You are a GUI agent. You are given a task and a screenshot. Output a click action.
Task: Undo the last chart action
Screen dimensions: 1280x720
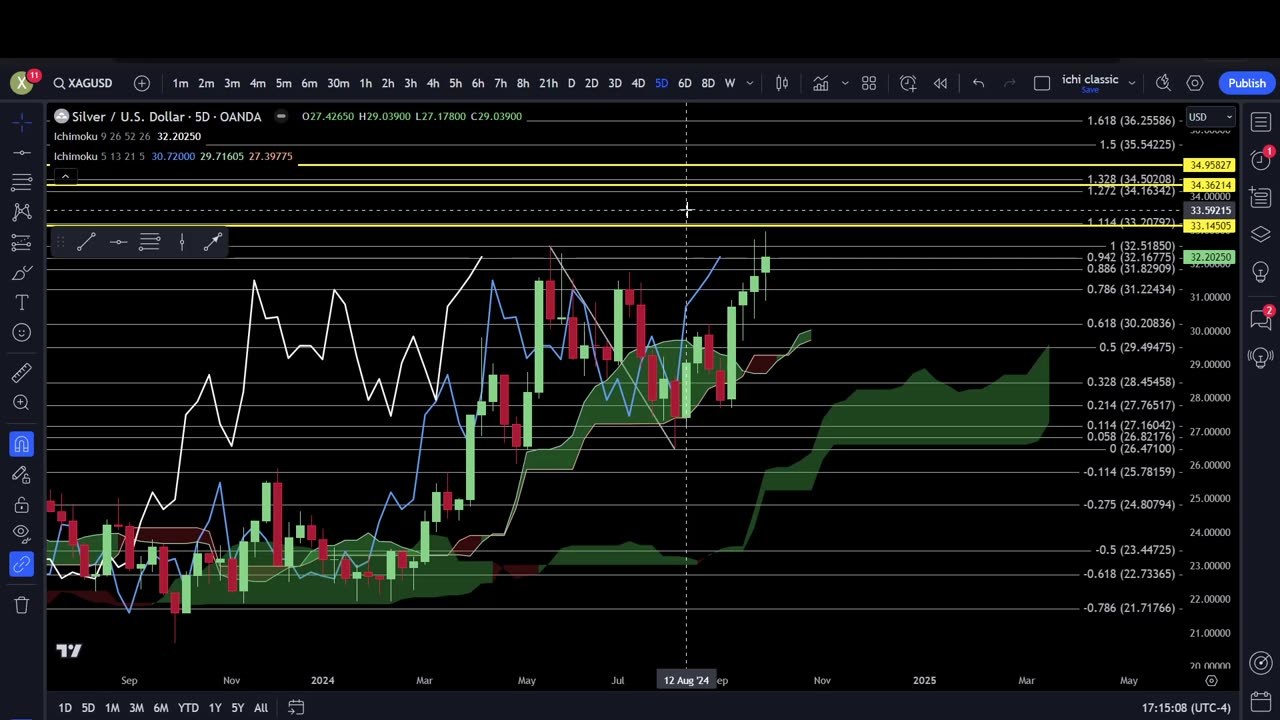(x=978, y=83)
